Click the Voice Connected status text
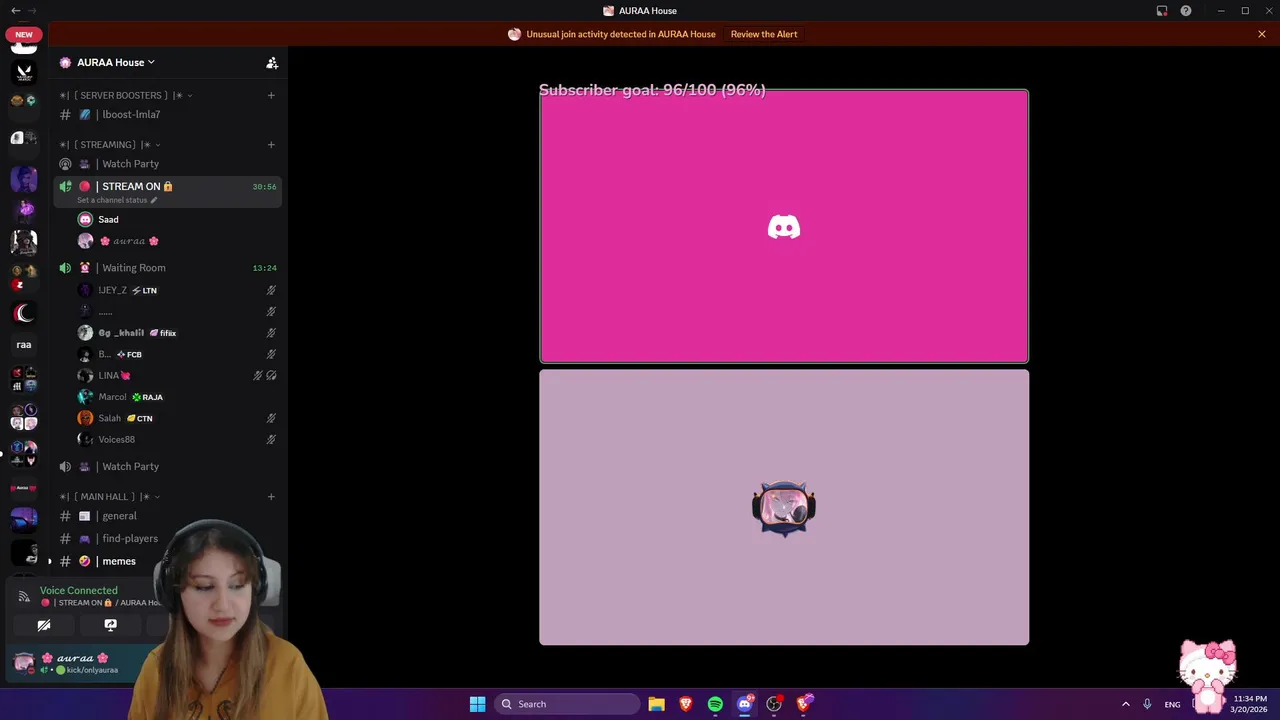 point(79,591)
